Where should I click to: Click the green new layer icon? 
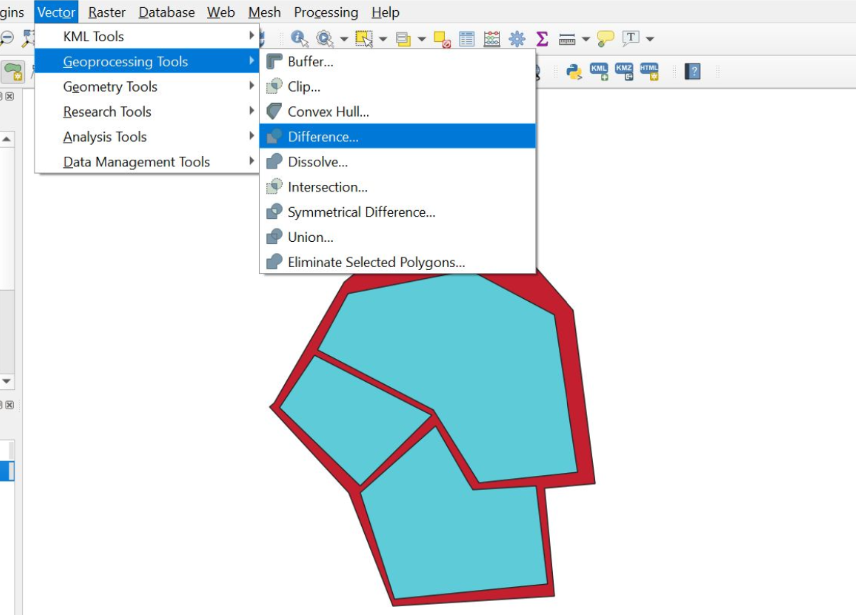pos(13,71)
